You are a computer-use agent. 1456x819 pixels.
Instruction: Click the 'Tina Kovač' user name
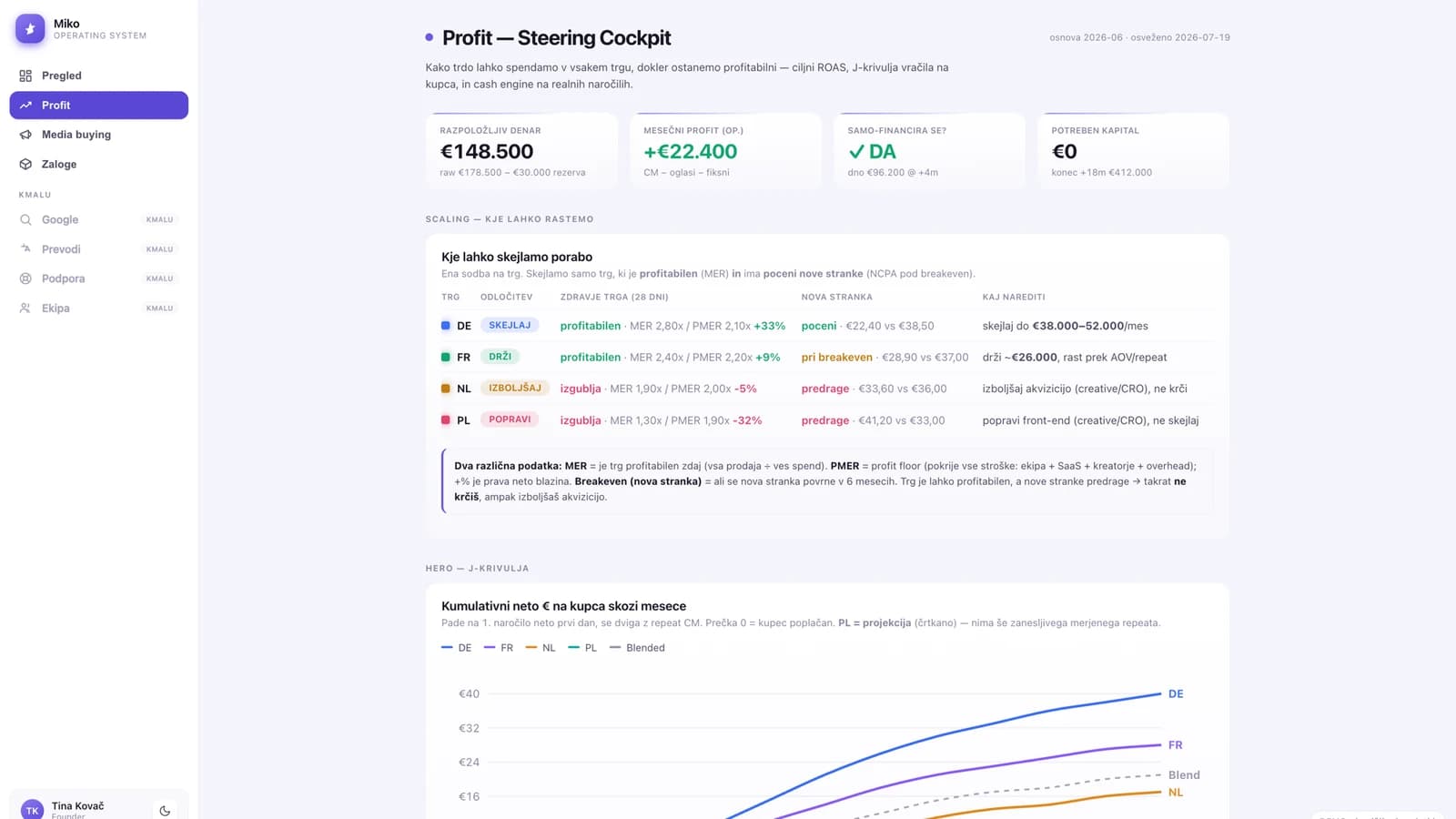(78, 806)
